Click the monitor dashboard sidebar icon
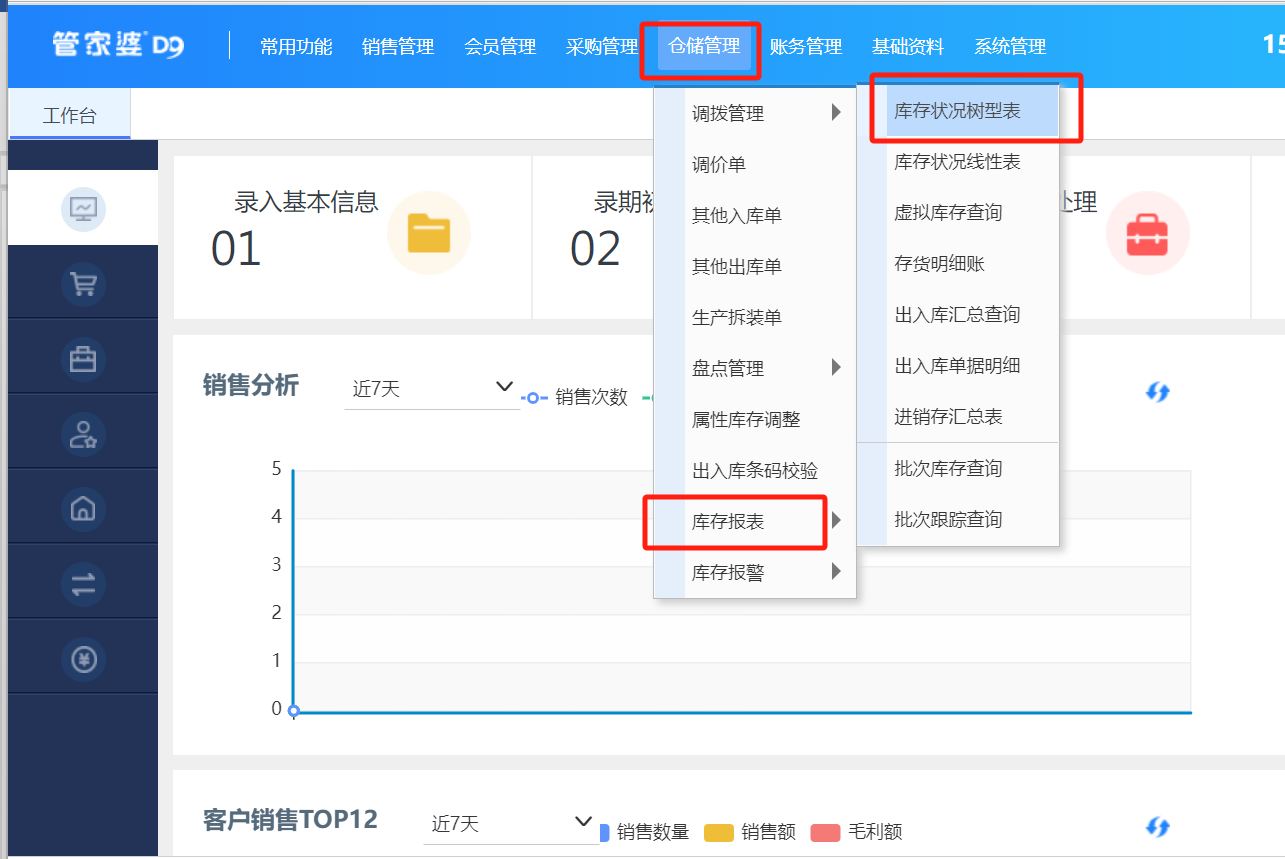This screenshot has width=1285, height=859. pyautogui.click(x=83, y=208)
